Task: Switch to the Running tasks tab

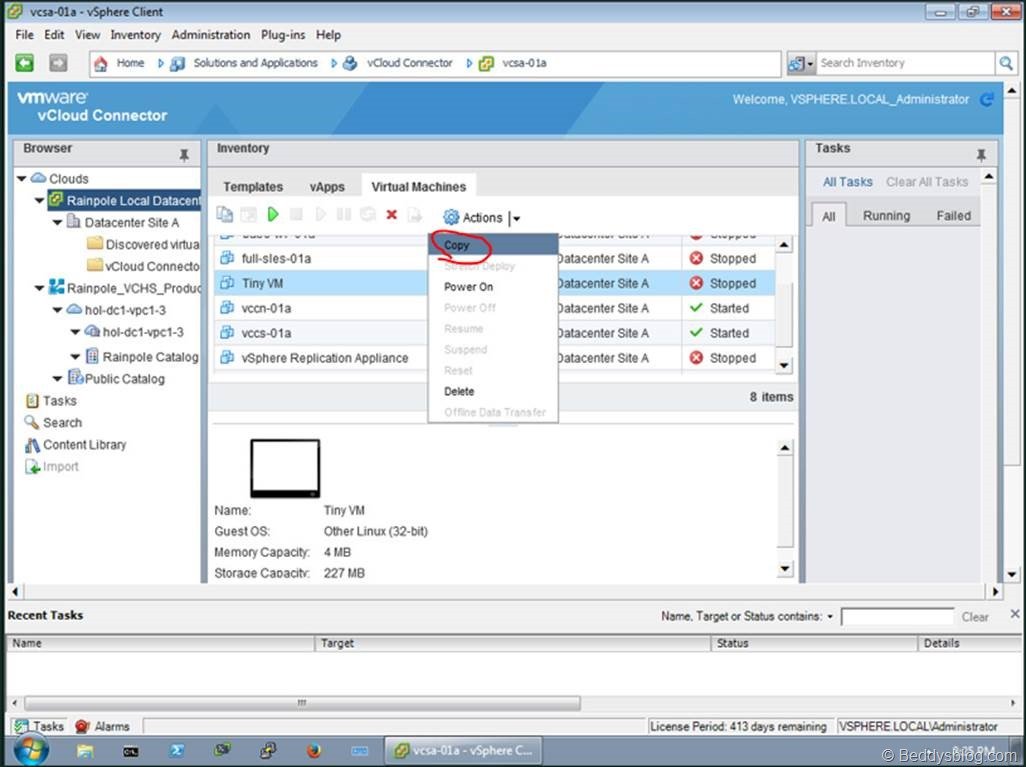Action: pos(886,215)
